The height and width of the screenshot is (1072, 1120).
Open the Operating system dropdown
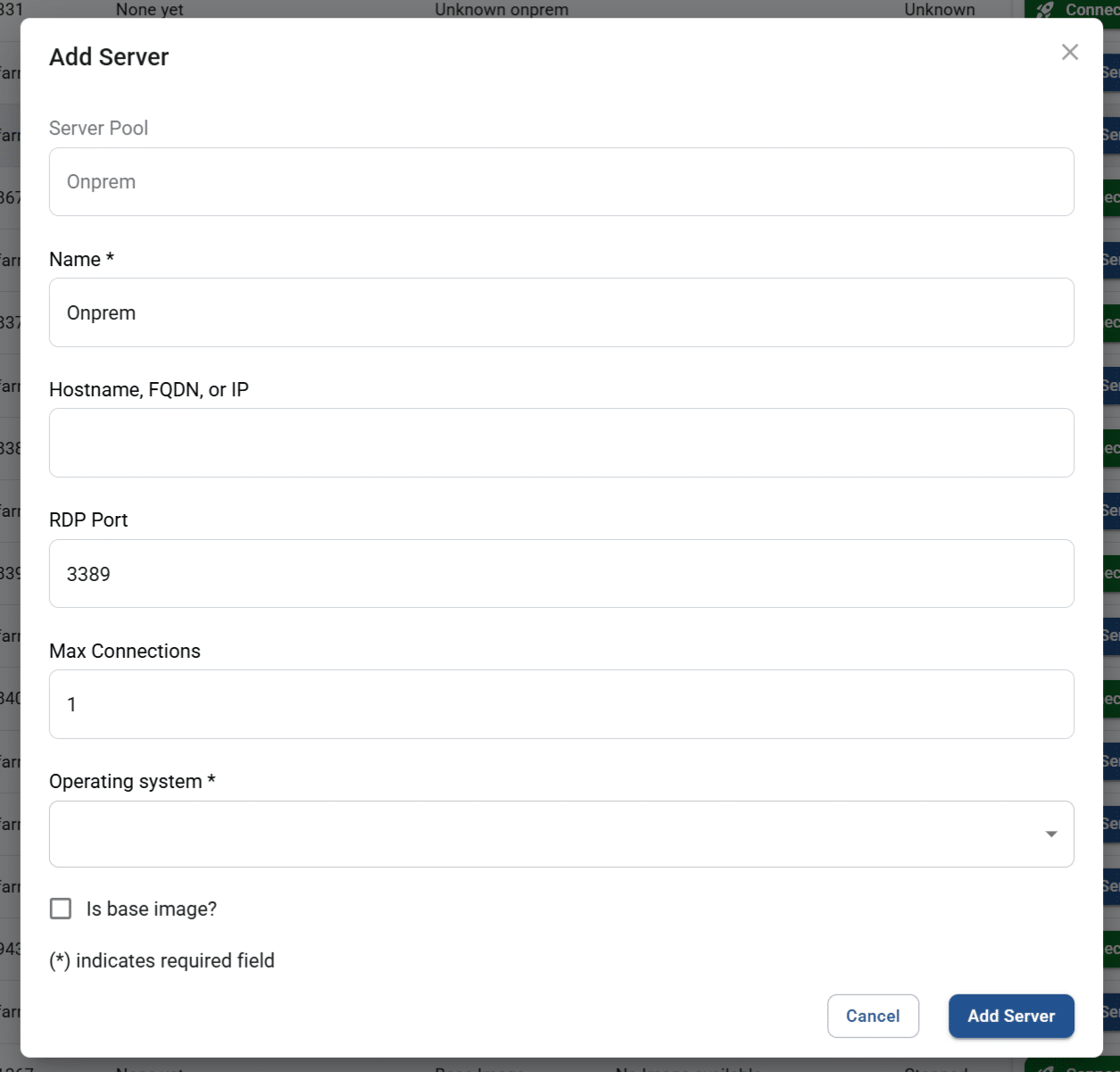tap(561, 833)
